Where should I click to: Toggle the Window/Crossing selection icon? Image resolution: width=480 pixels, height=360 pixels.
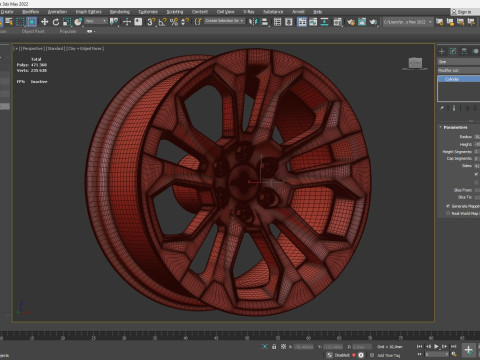32,22
